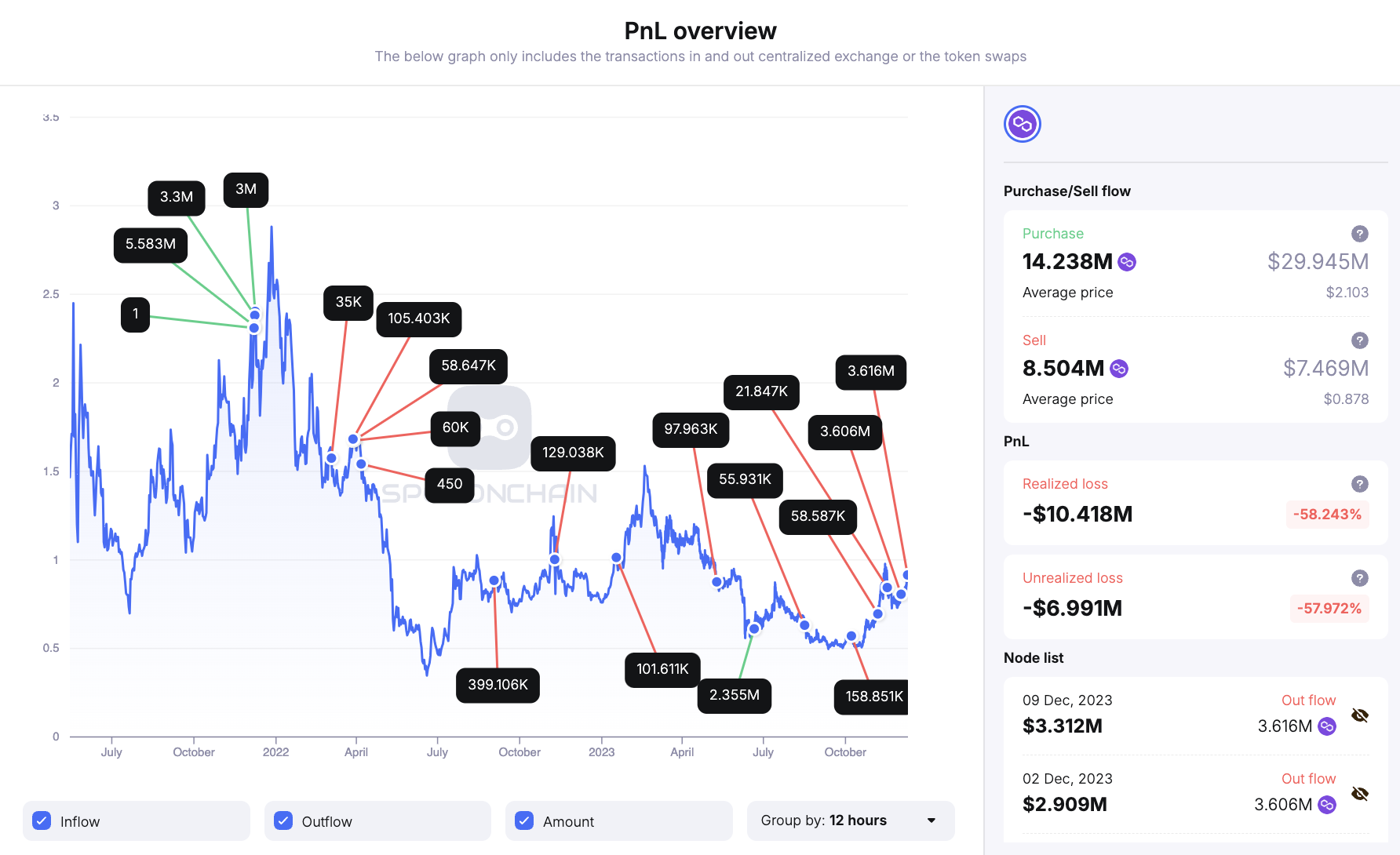Click the Polygon logo at top of sidebar

(x=1022, y=123)
